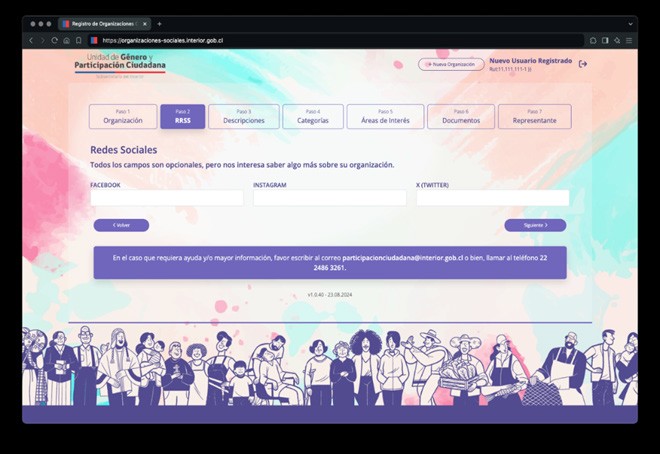Switch to the Paso 6 Documentos step
Image resolution: width=660 pixels, height=454 pixels.
click(461, 117)
